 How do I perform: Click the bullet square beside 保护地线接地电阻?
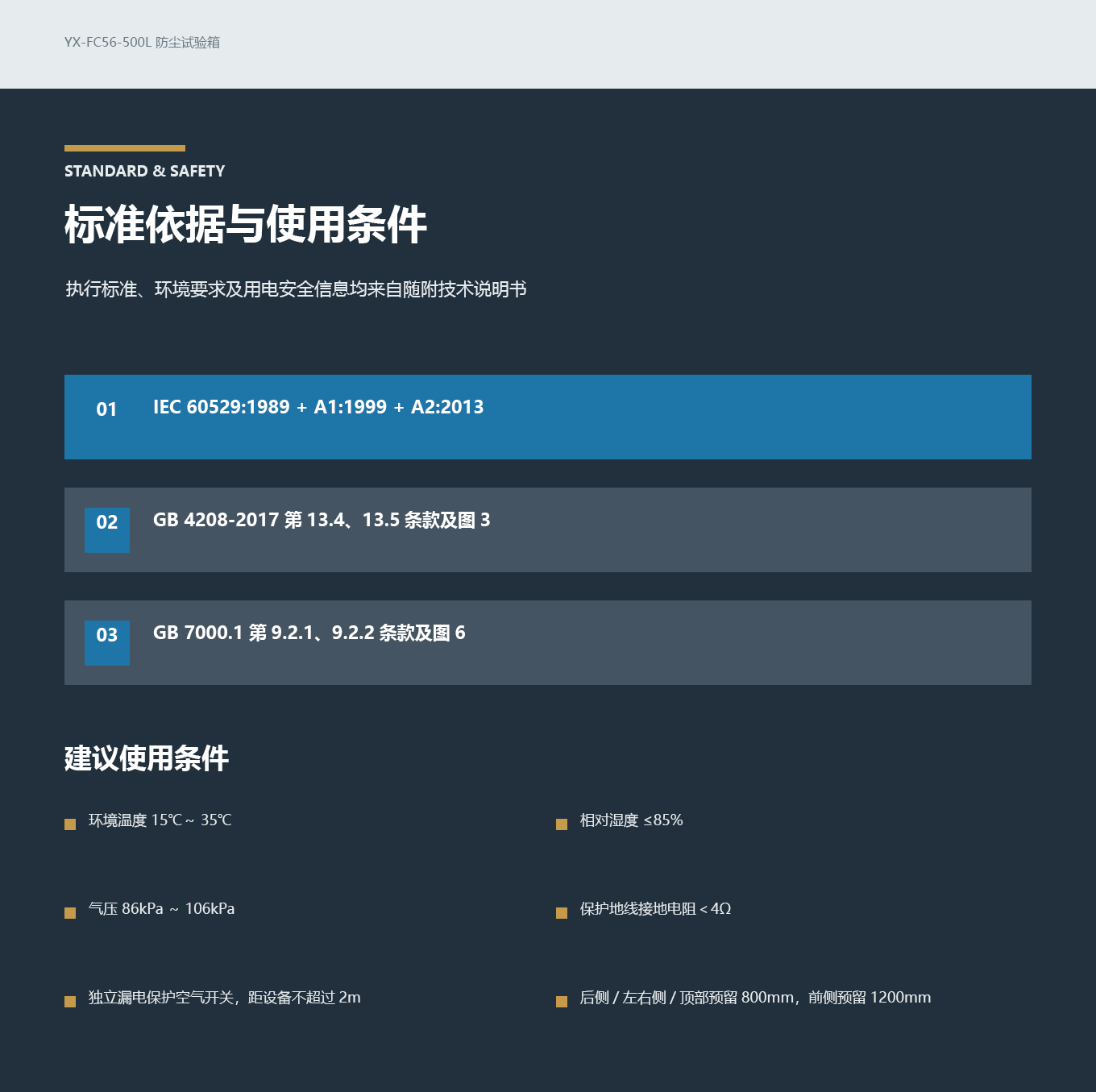(562, 912)
